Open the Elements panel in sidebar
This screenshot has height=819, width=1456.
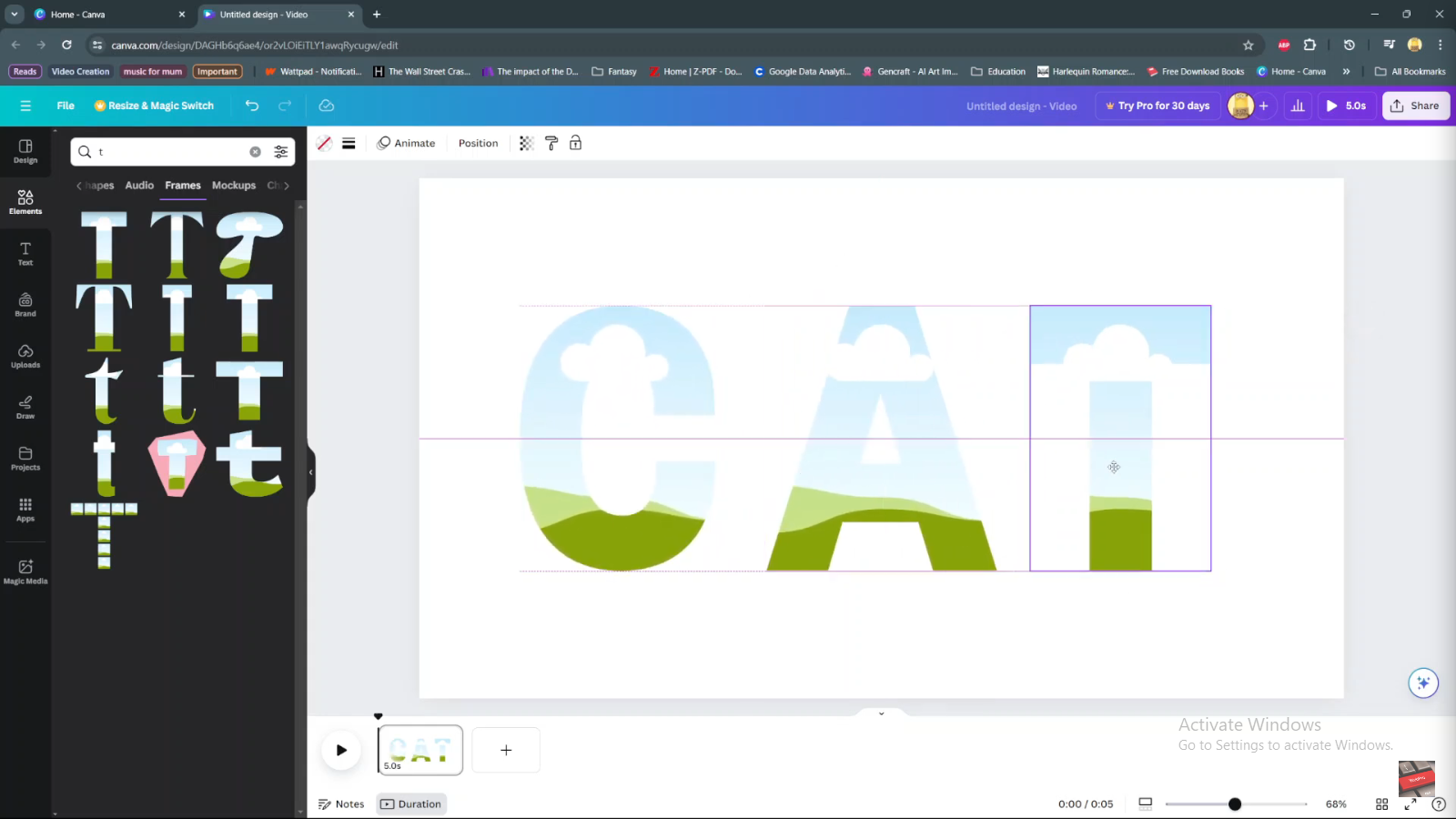(x=25, y=202)
